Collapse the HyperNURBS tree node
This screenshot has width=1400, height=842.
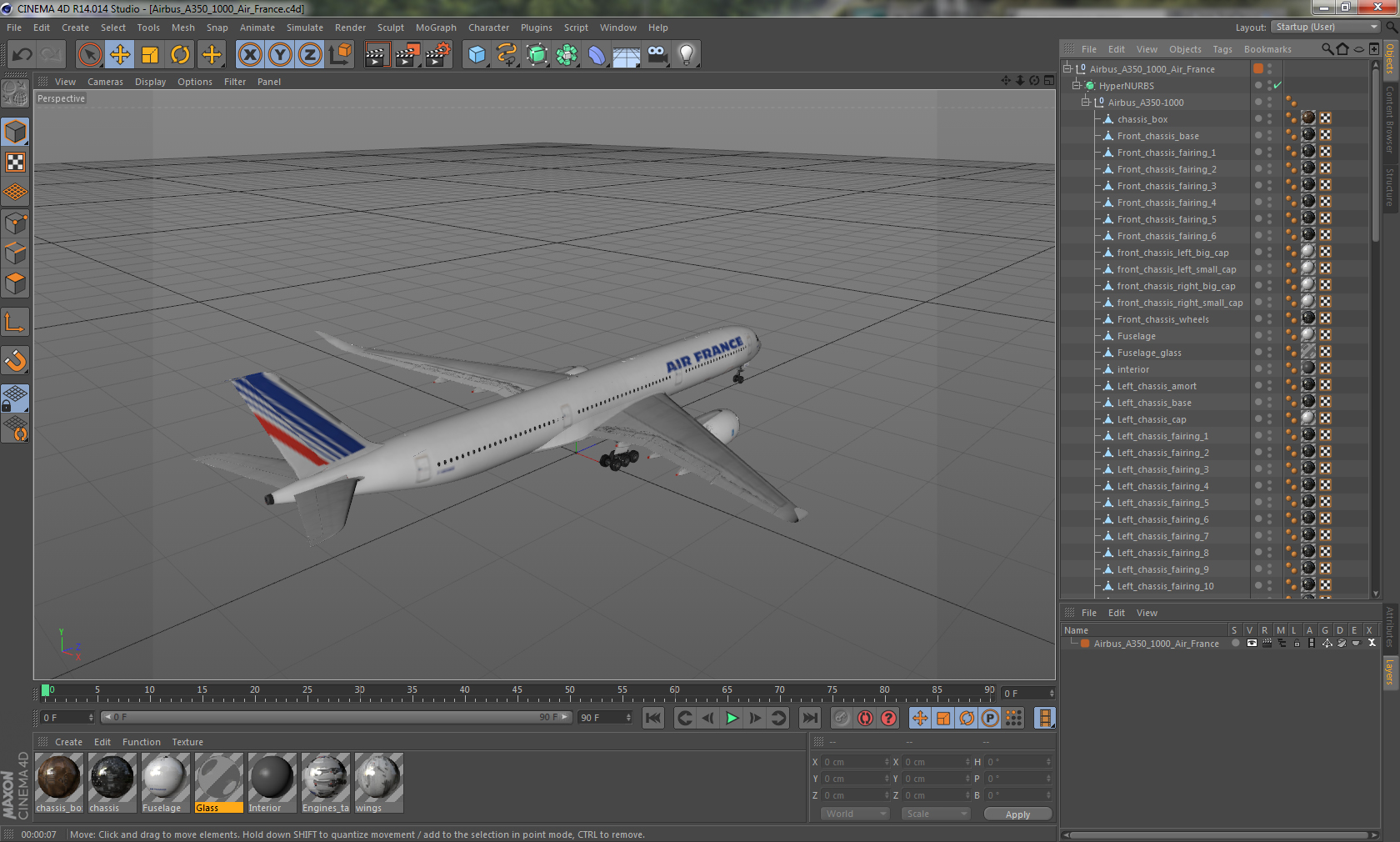1077,85
